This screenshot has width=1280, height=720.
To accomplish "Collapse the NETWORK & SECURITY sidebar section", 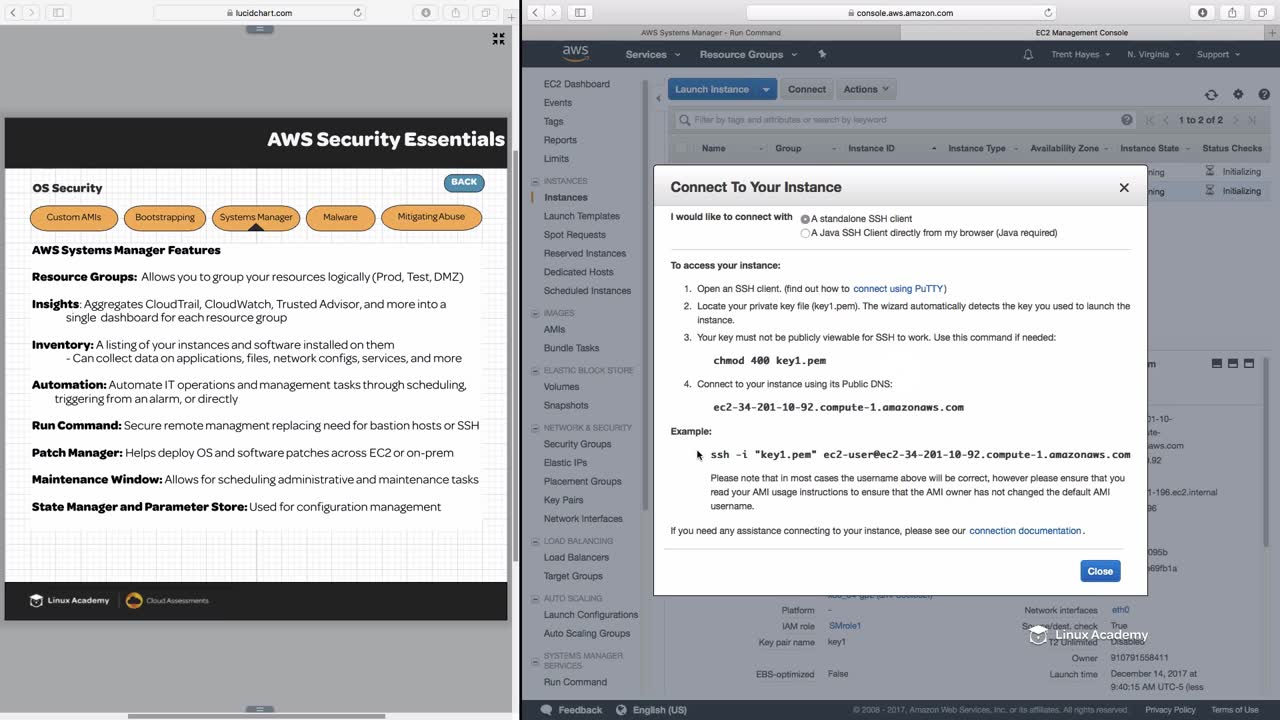I will tap(536, 427).
